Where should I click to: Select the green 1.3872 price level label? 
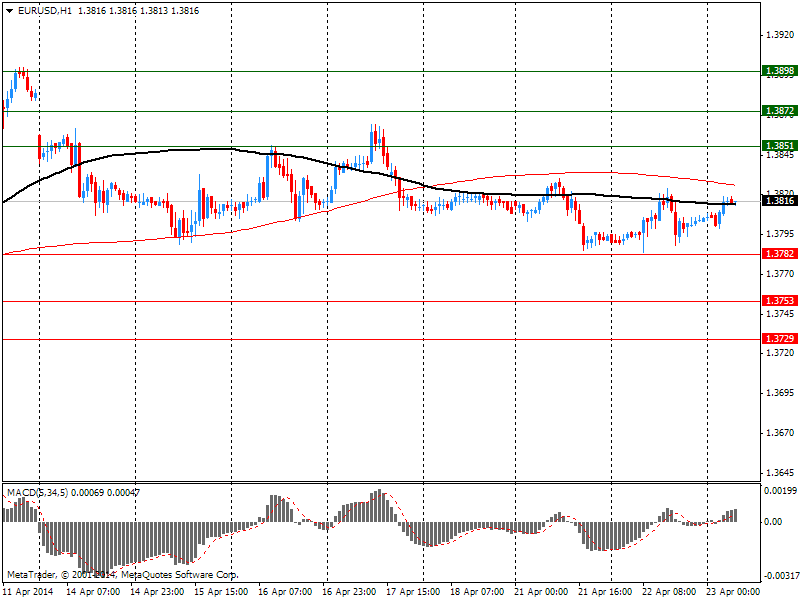pyautogui.click(x=779, y=111)
